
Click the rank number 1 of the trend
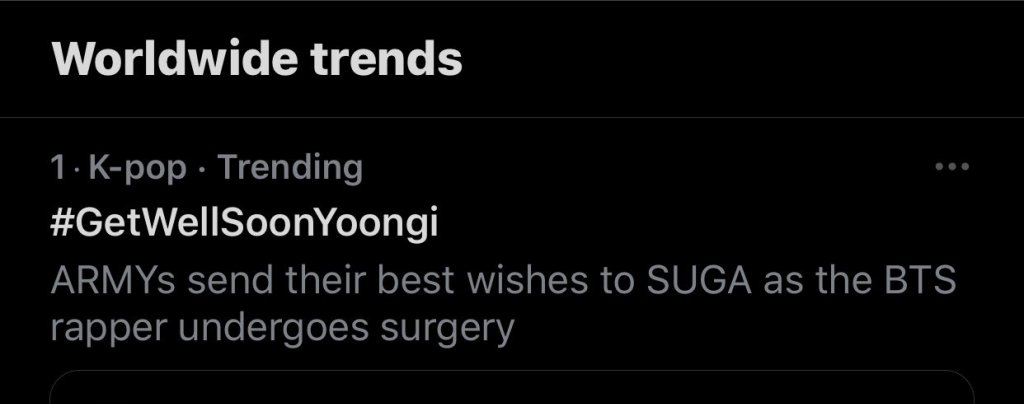click(x=57, y=168)
